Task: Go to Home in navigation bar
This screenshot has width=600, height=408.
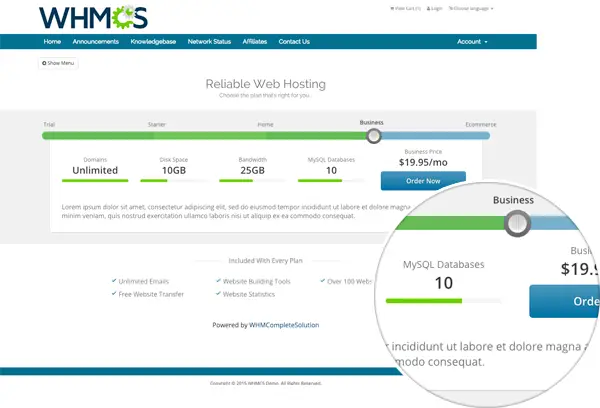Action: [x=52, y=41]
